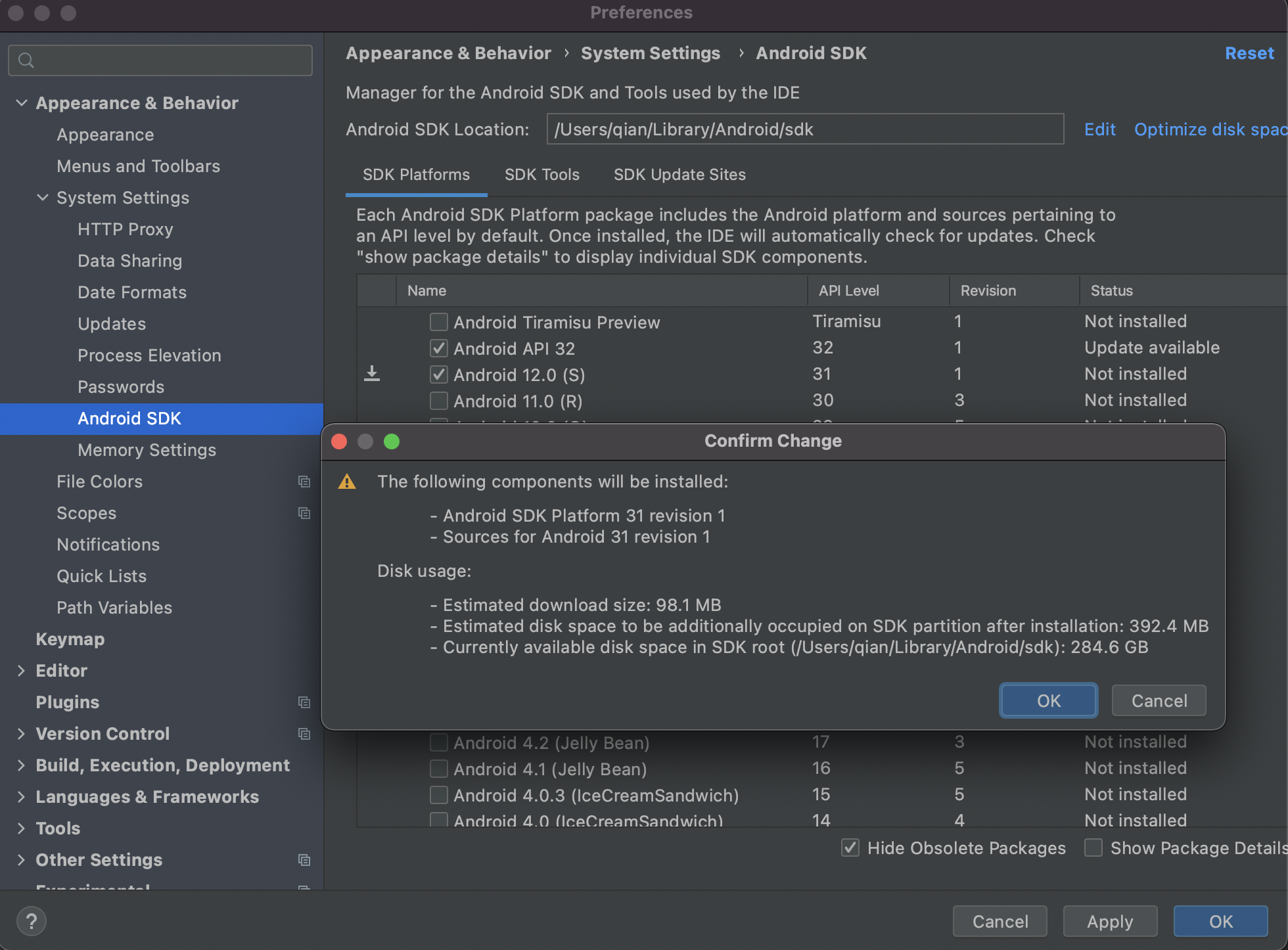Click the Android SDK location field
This screenshot has height=950, width=1288.
805,128
